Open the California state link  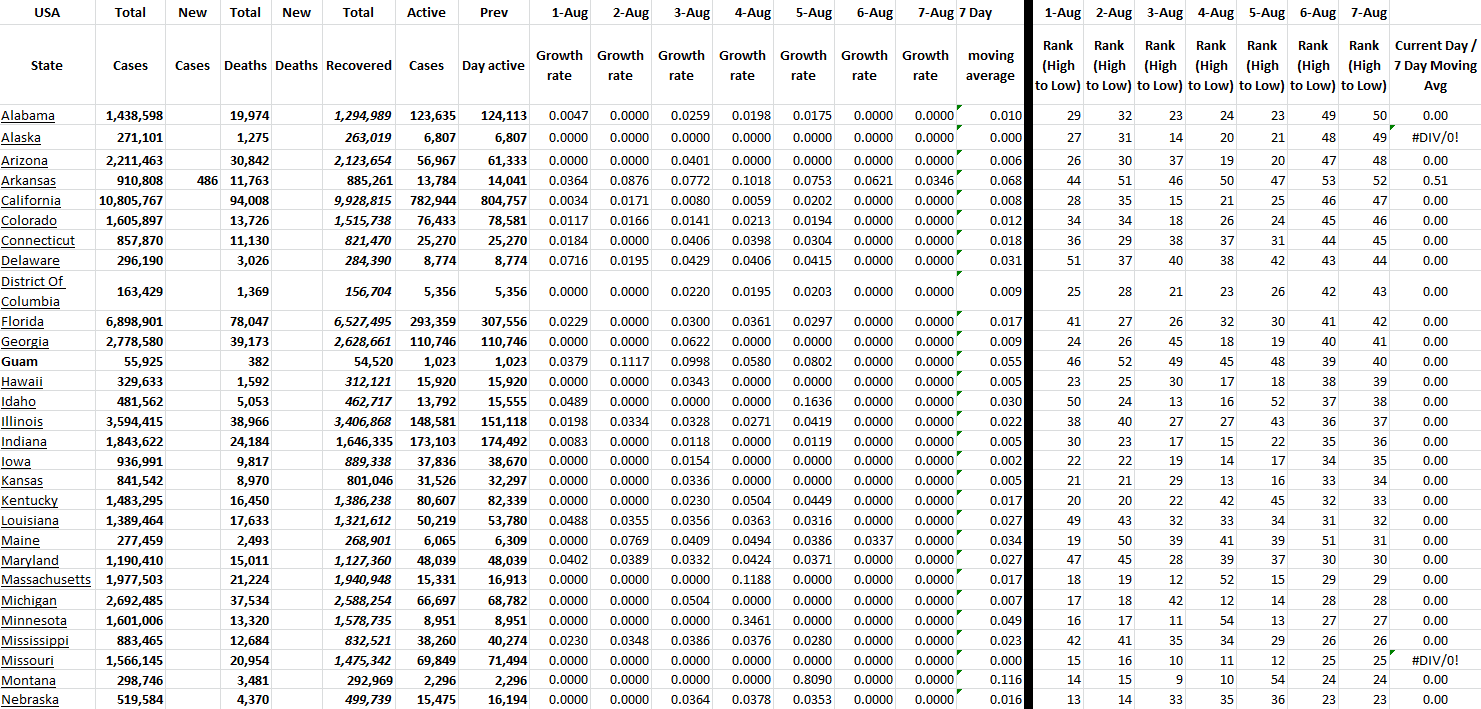click(x=31, y=201)
